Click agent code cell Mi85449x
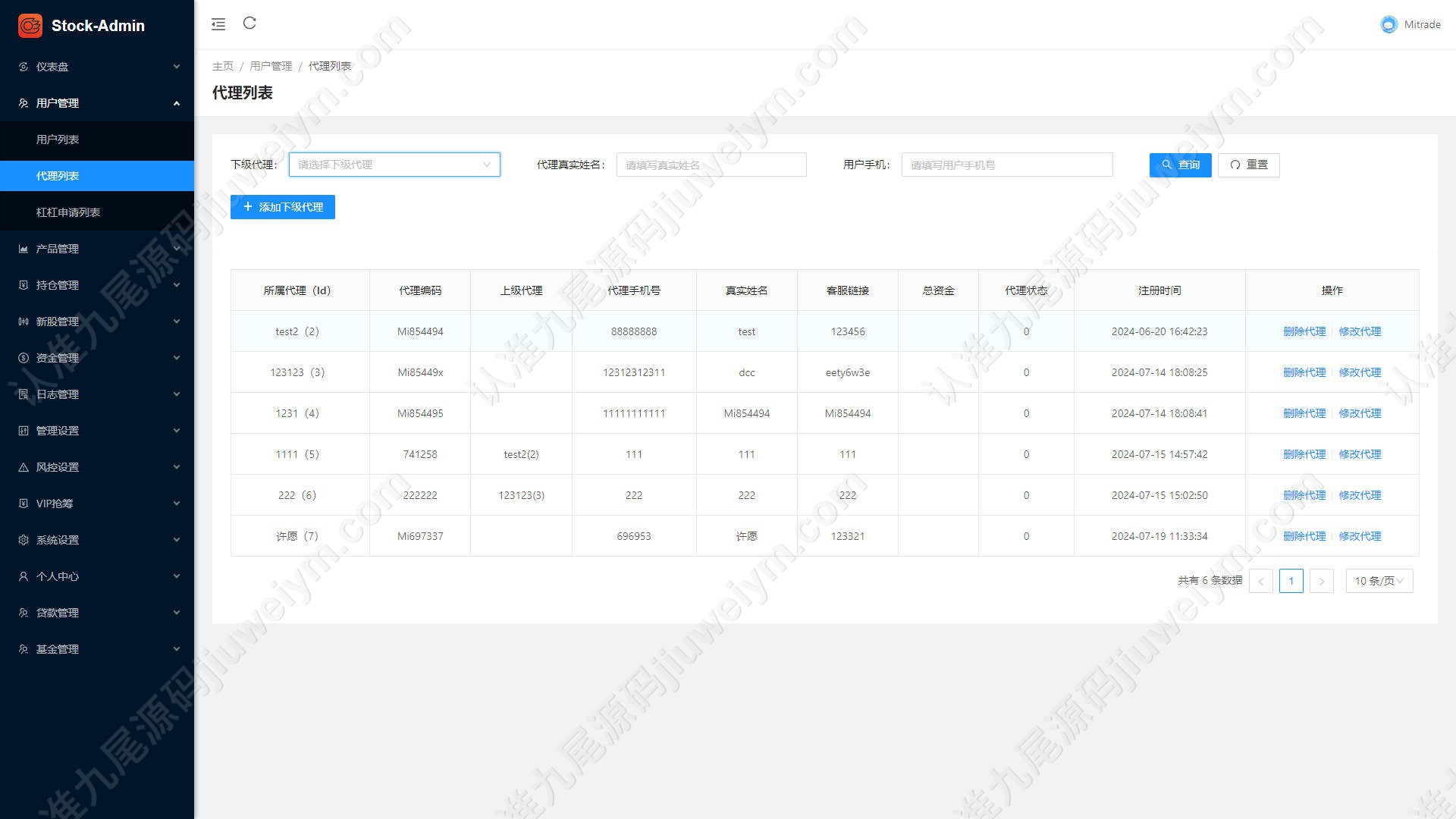This screenshot has width=1456, height=819. tap(420, 372)
